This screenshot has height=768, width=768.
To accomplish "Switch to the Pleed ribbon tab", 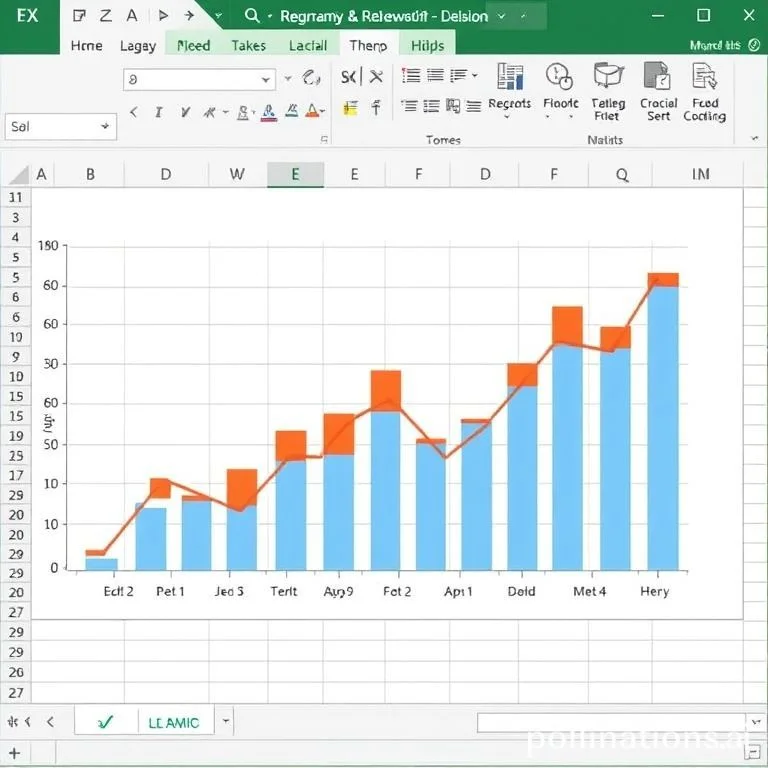I will [x=193, y=46].
